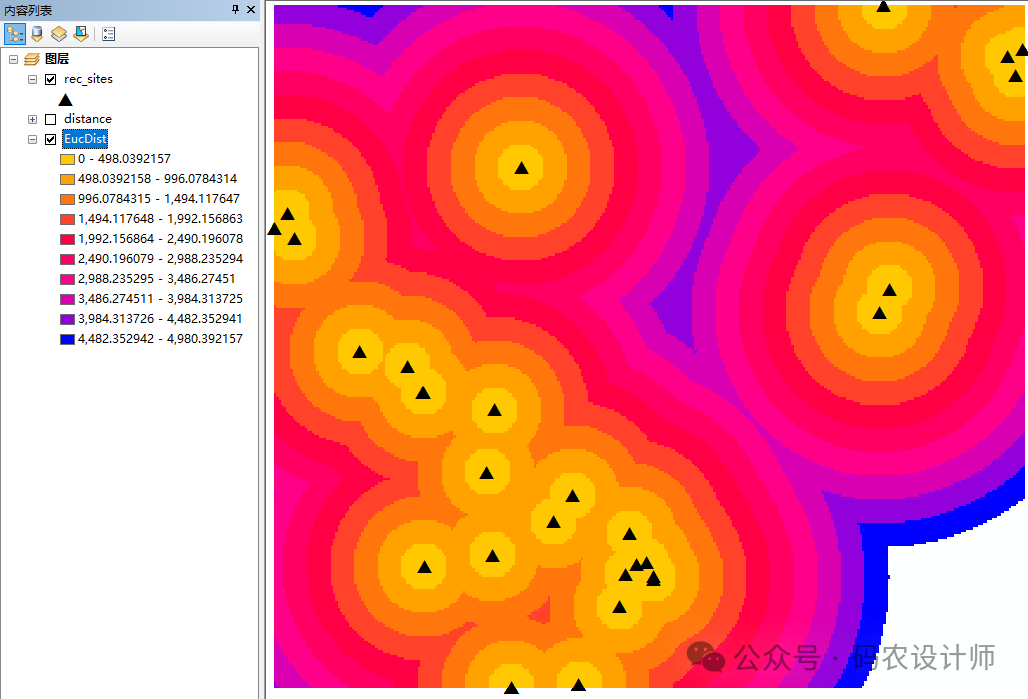Expand the distance layer node

pos(33,119)
